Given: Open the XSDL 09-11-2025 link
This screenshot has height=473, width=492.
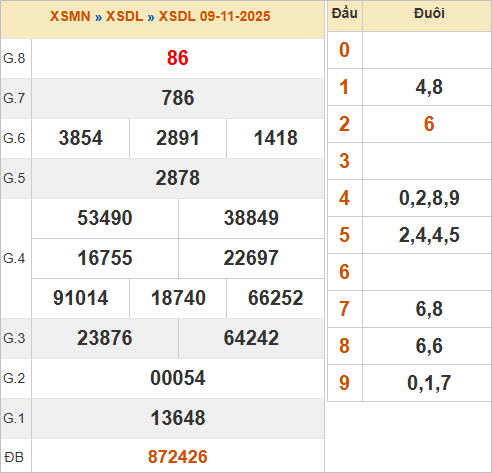Looking at the screenshot, I should point(214,16).
